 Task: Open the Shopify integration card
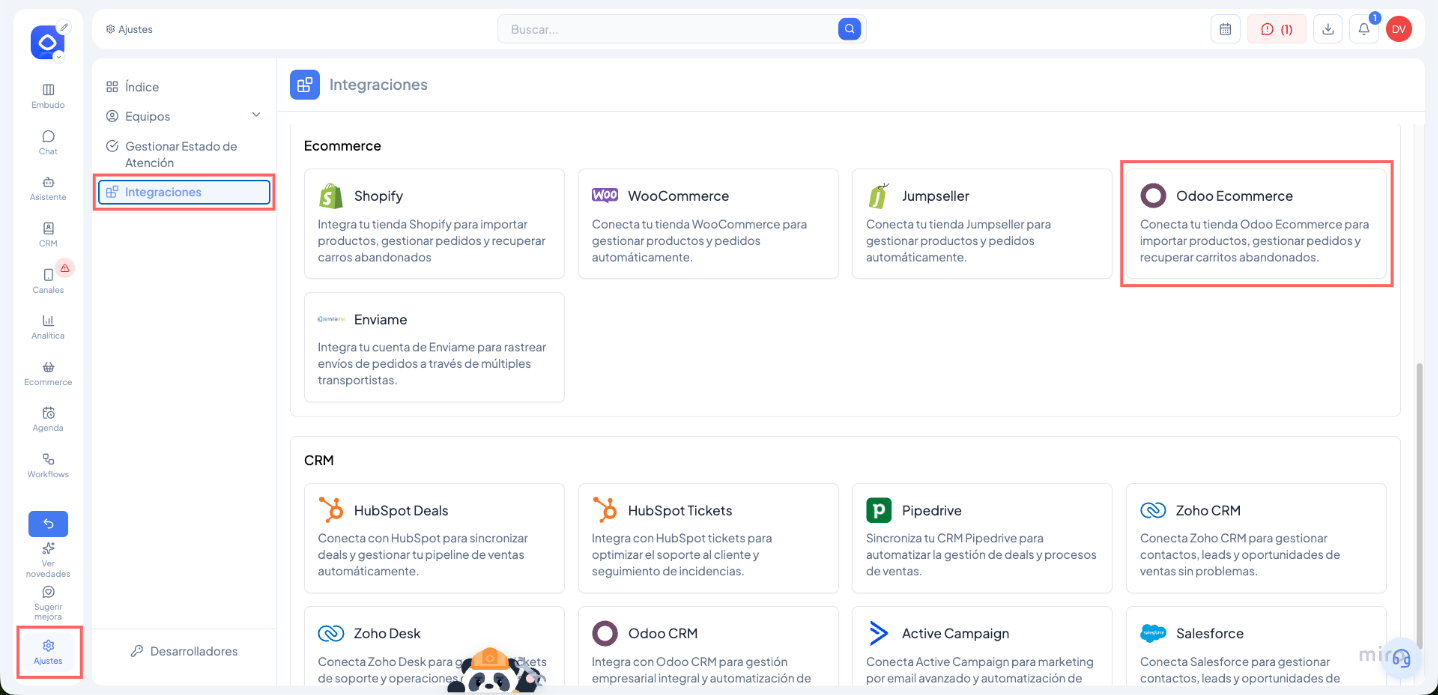(x=434, y=223)
